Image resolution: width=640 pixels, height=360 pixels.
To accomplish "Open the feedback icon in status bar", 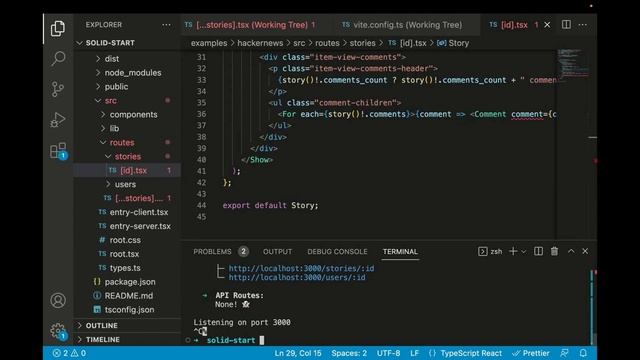I will tap(564, 353).
